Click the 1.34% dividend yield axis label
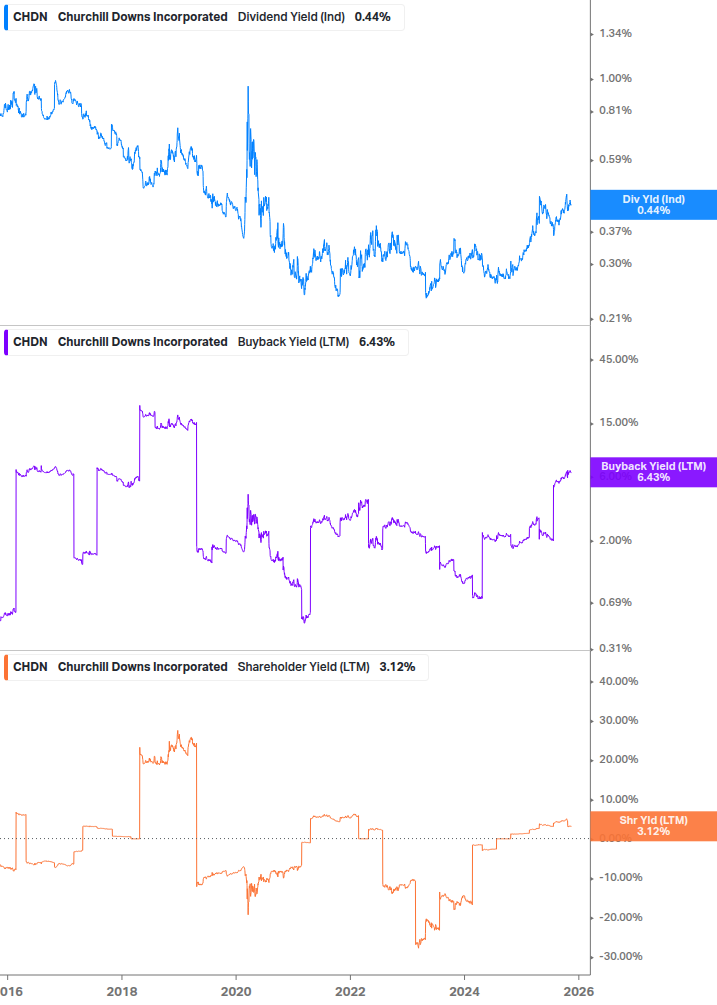The image size is (717, 1005). tap(615, 33)
